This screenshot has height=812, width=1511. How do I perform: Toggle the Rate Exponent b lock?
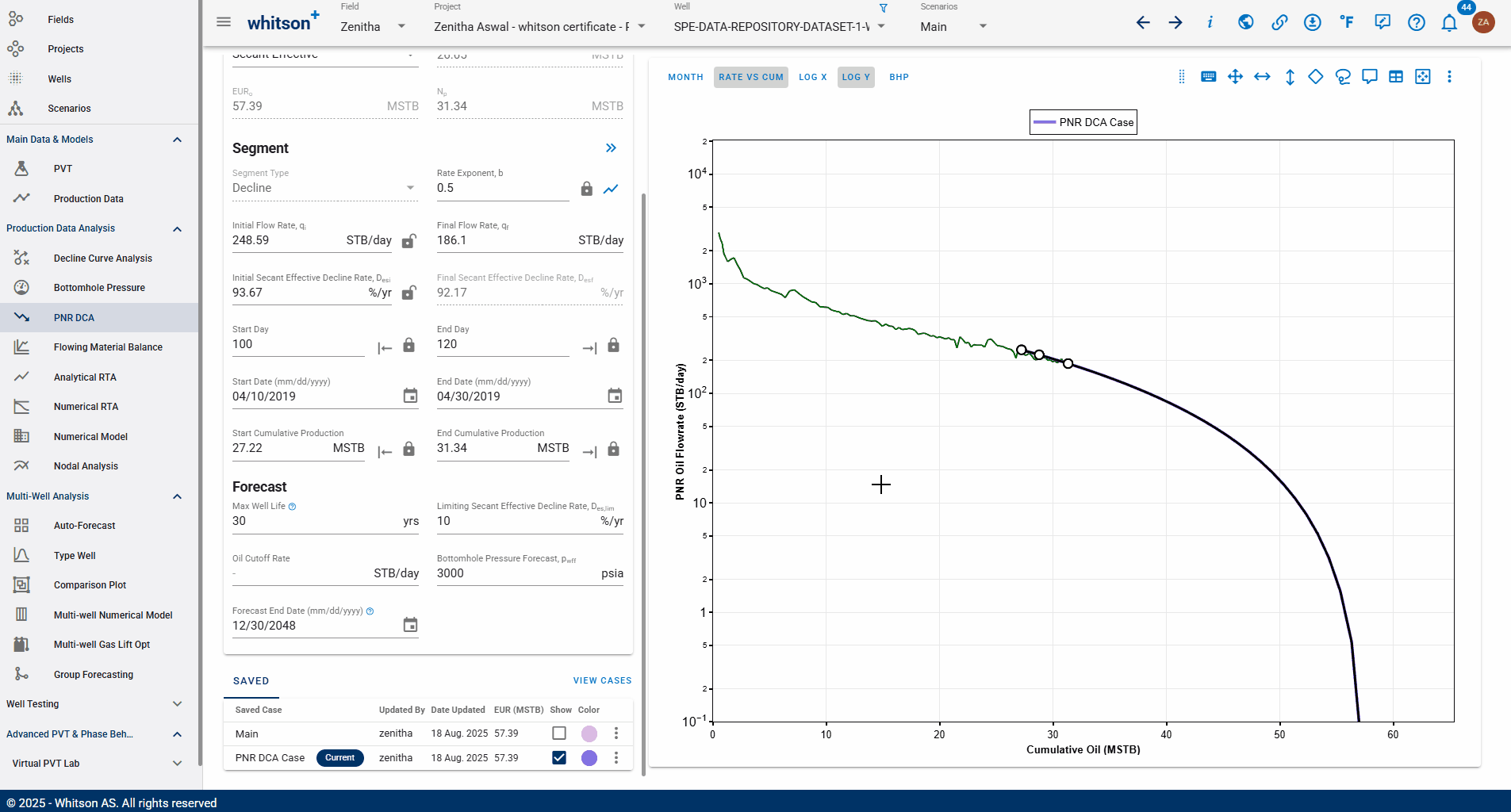click(x=586, y=189)
